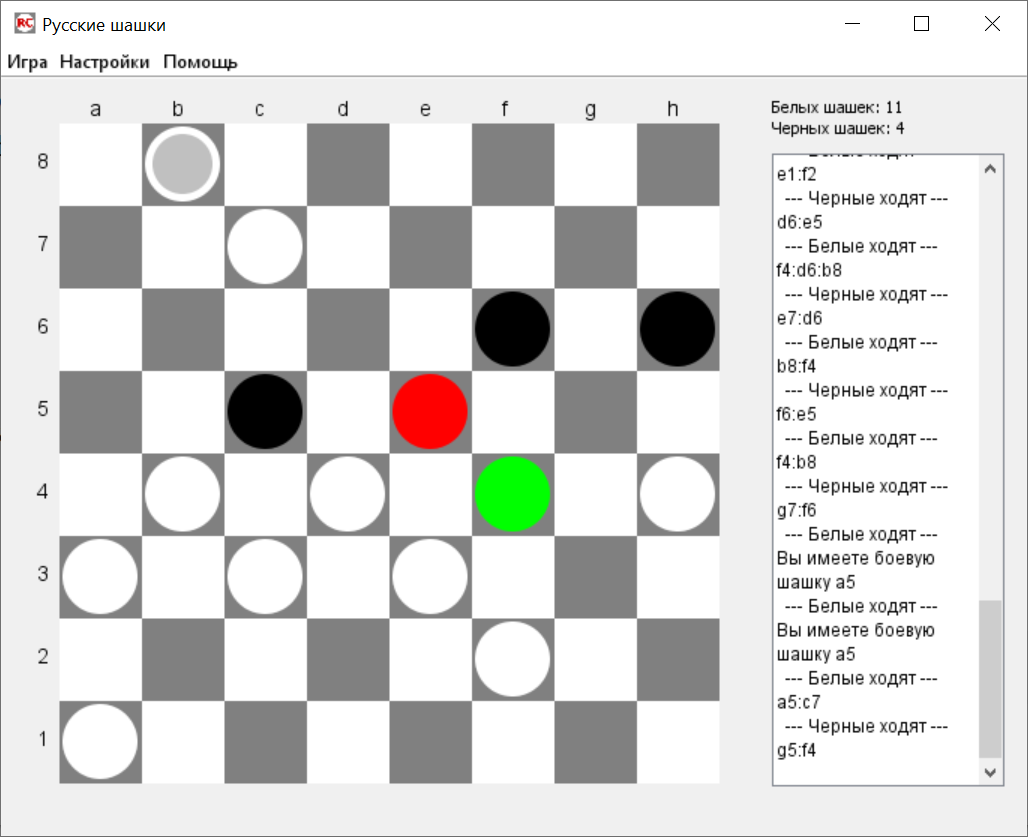Click the empty dark square g3
1028x837 pixels.
pos(595,576)
